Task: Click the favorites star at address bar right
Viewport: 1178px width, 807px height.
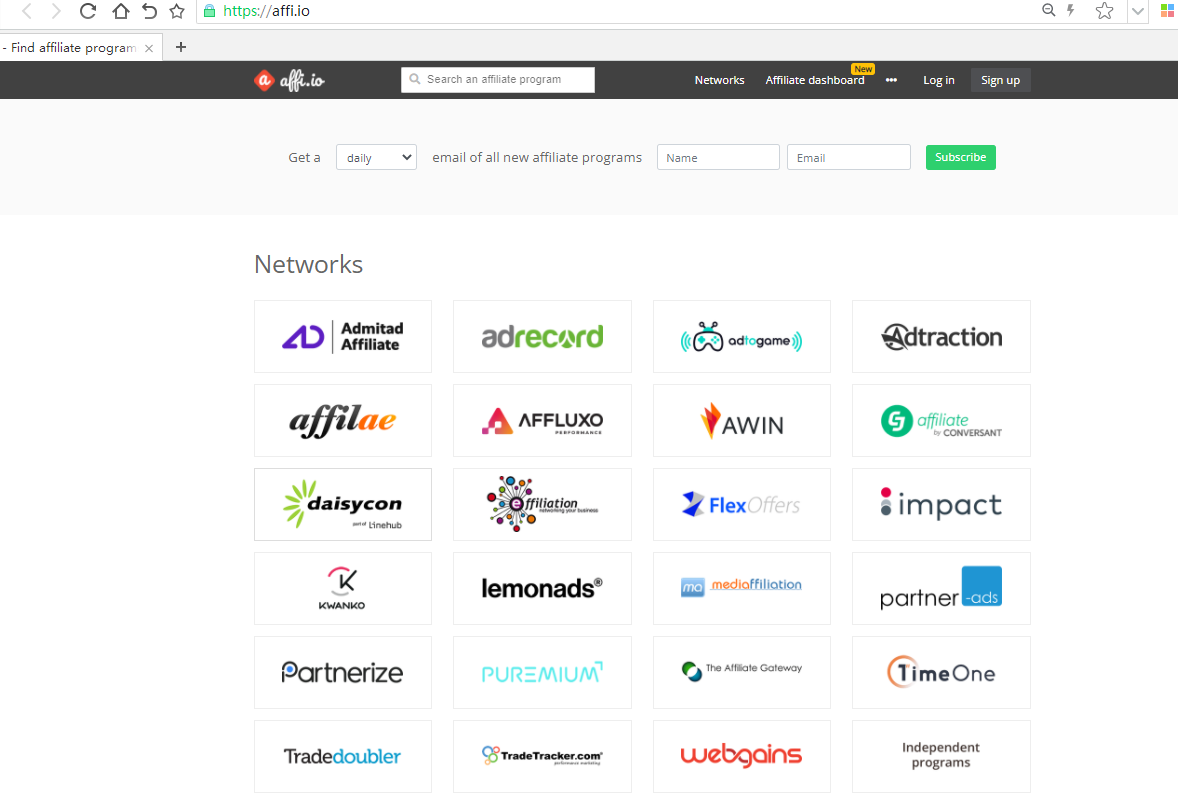Action: [x=1104, y=11]
